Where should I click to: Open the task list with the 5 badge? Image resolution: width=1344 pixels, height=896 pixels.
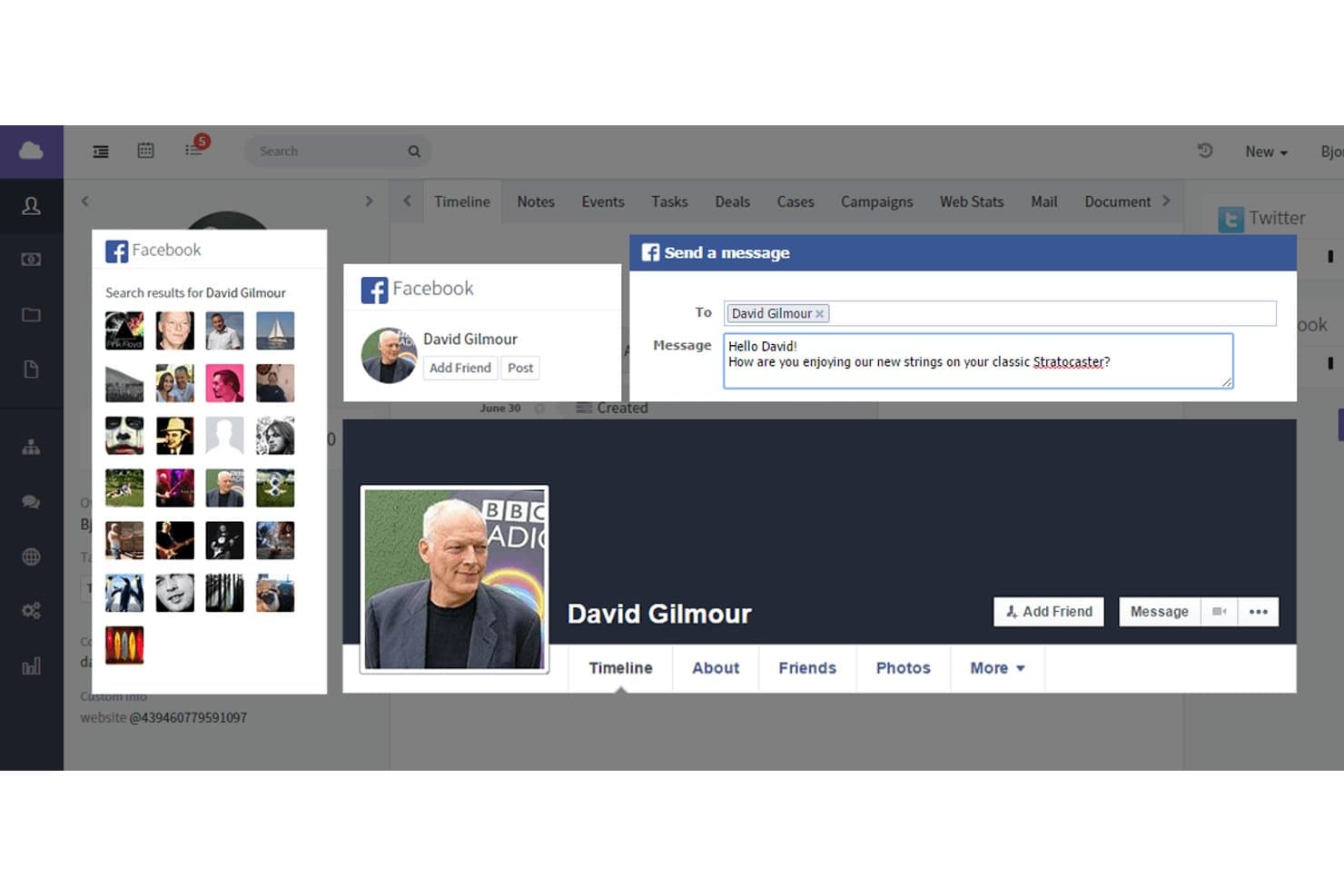click(x=196, y=147)
